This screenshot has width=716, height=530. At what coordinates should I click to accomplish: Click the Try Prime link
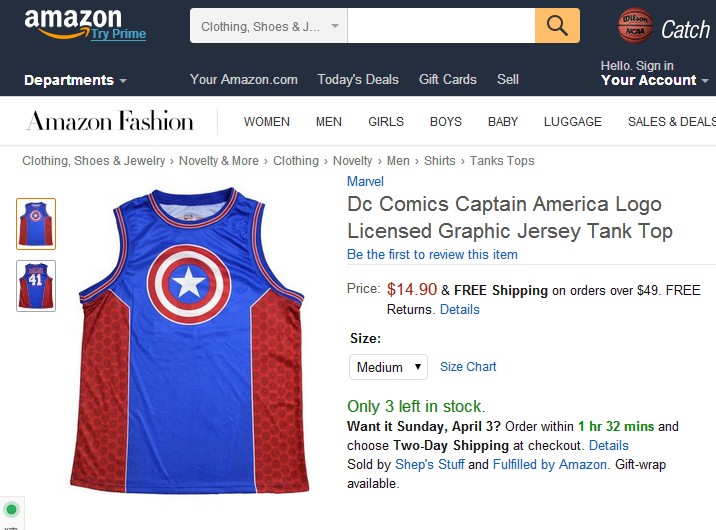point(118,34)
